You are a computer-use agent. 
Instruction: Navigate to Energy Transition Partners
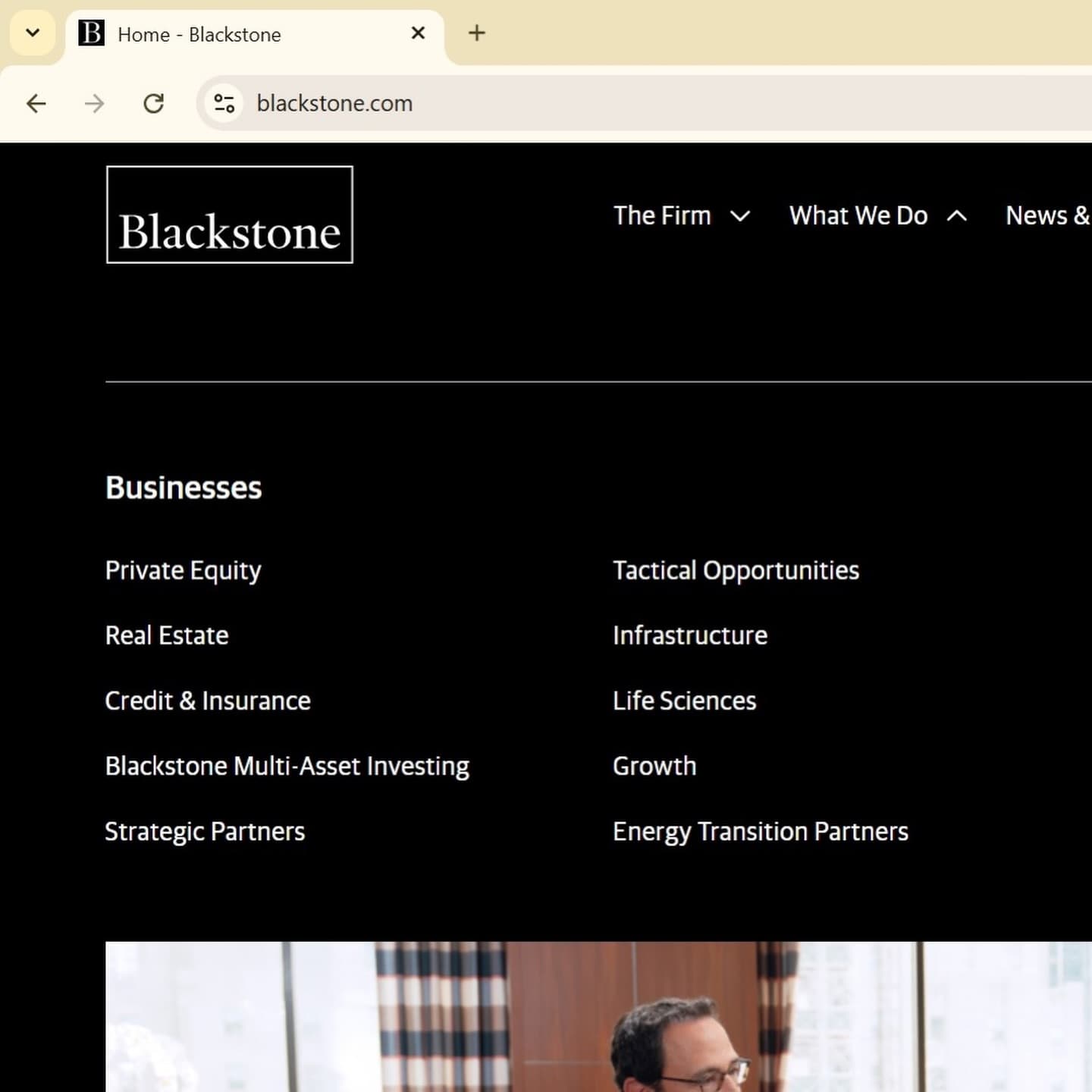tap(761, 832)
